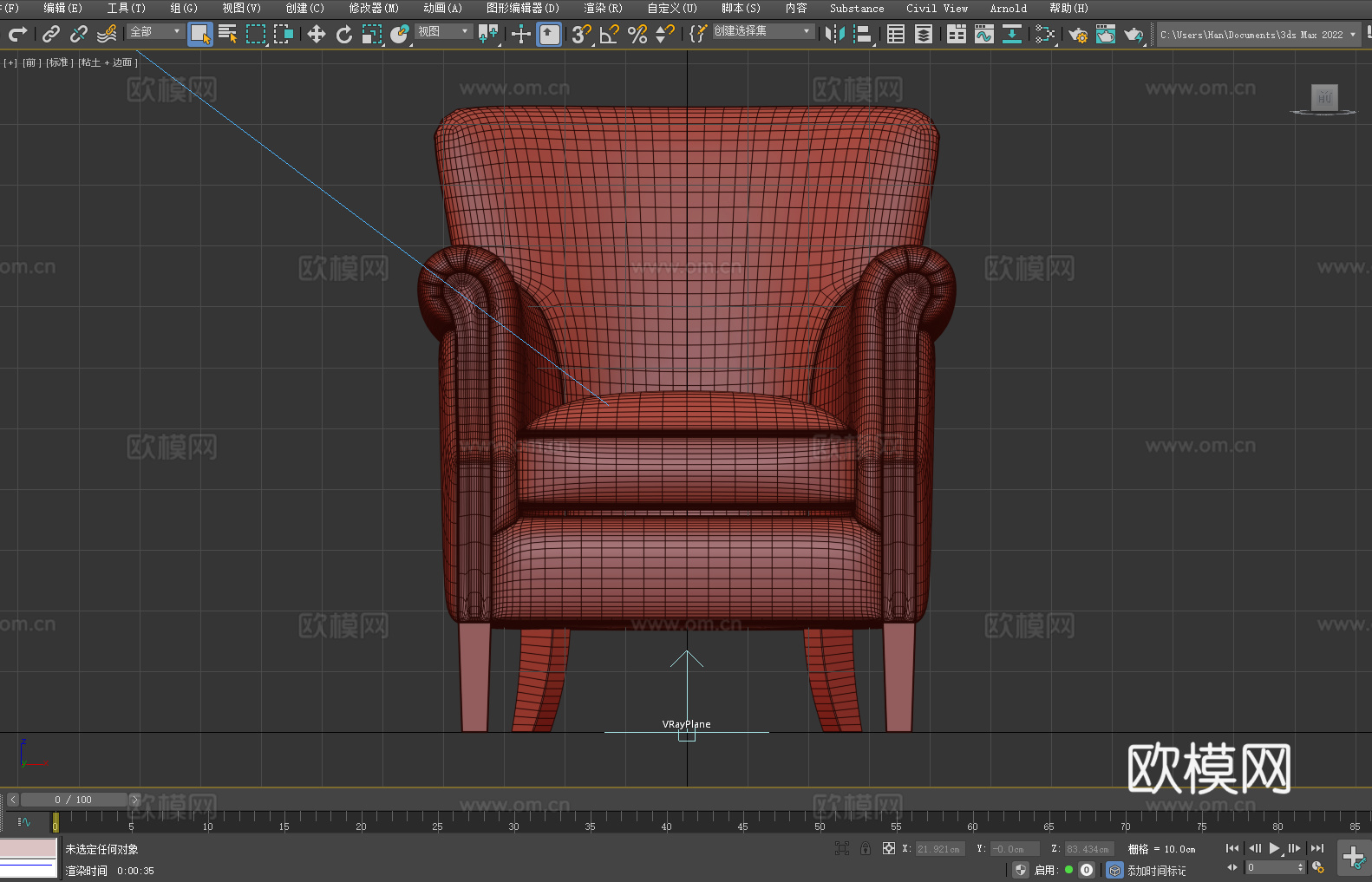Click the Align tool icon
This screenshot has height=882, width=1372.
863,34
